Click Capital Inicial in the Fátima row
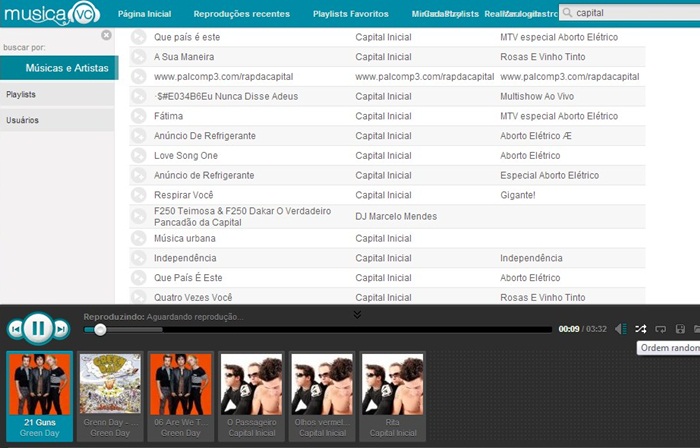700x448 pixels. point(383,116)
